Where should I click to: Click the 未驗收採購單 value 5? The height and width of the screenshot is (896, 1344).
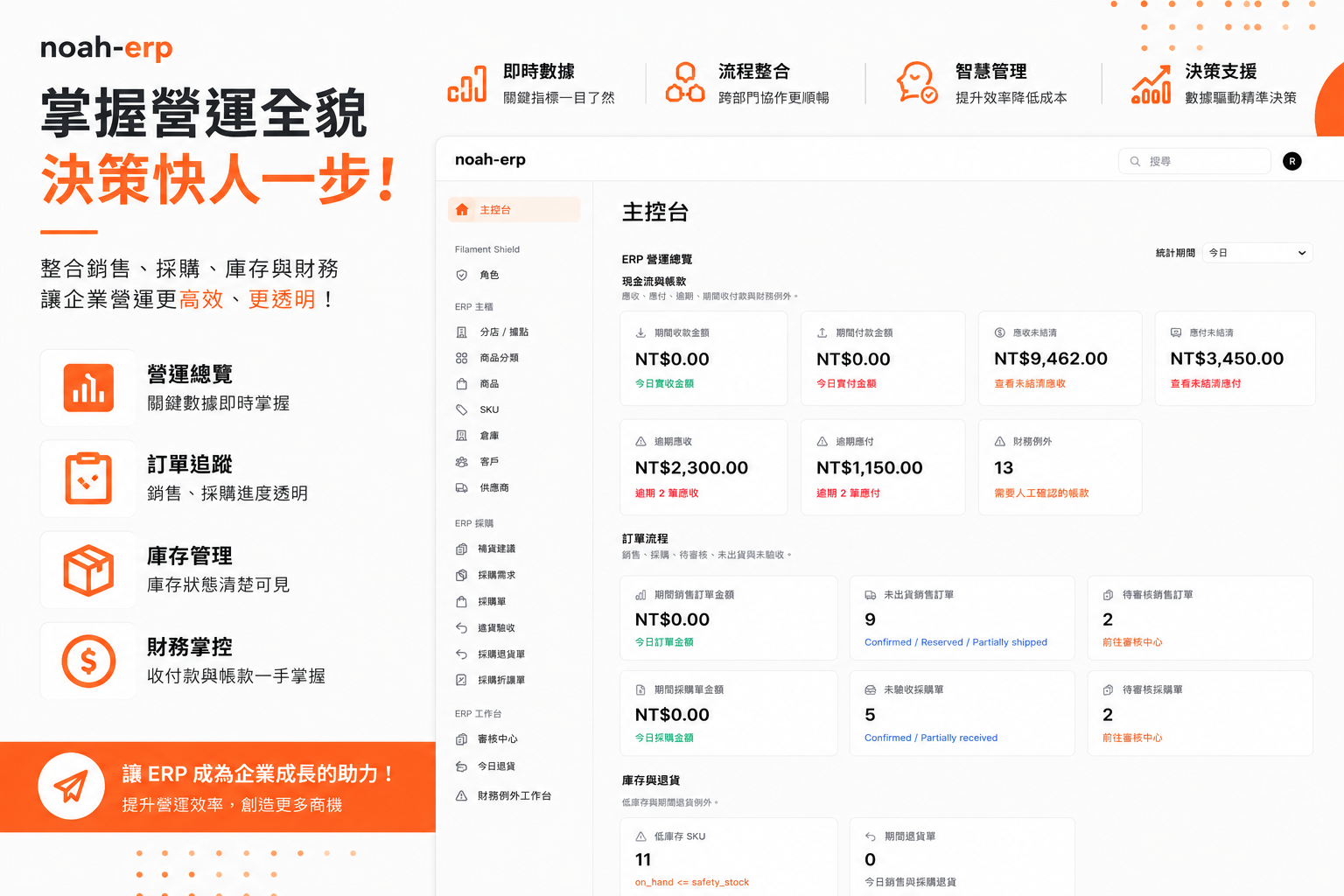[870, 715]
